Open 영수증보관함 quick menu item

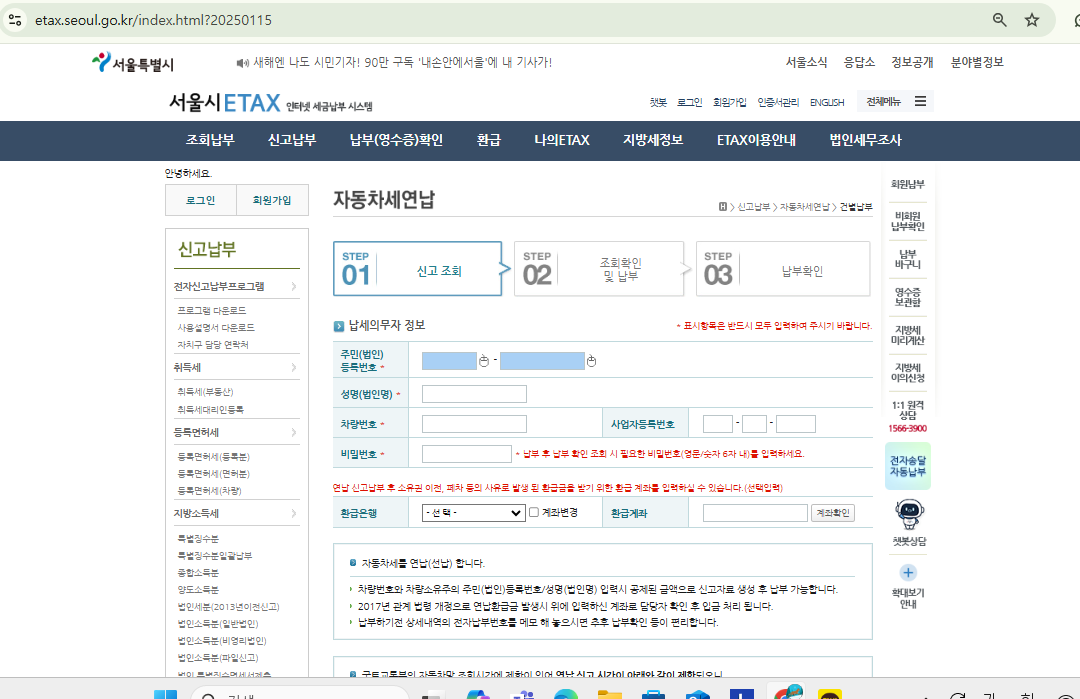[908, 297]
